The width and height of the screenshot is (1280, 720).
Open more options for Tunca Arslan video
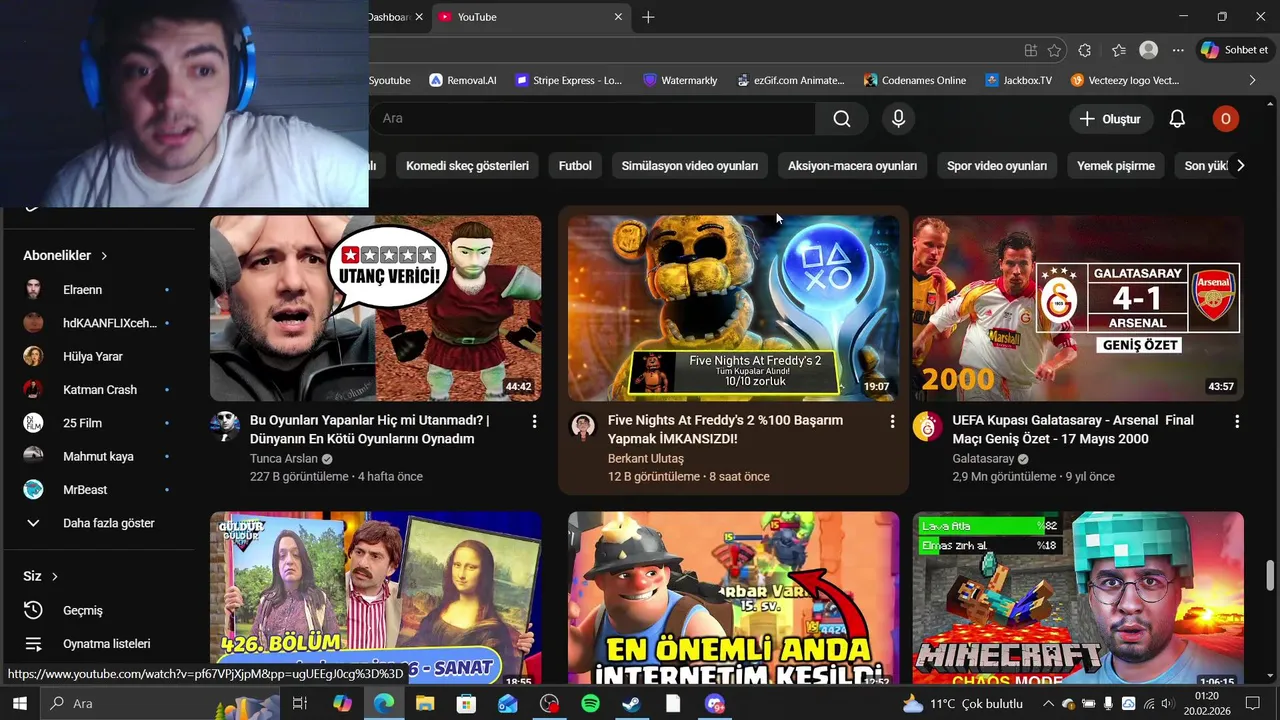(x=534, y=422)
